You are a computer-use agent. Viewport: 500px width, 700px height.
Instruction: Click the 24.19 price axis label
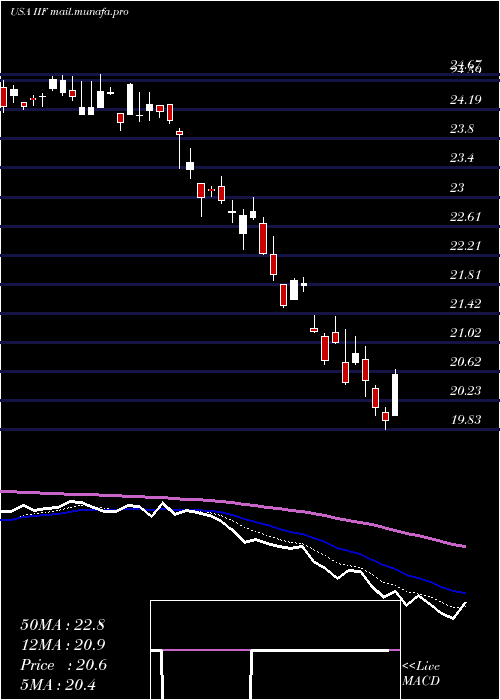[x=465, y=100]
